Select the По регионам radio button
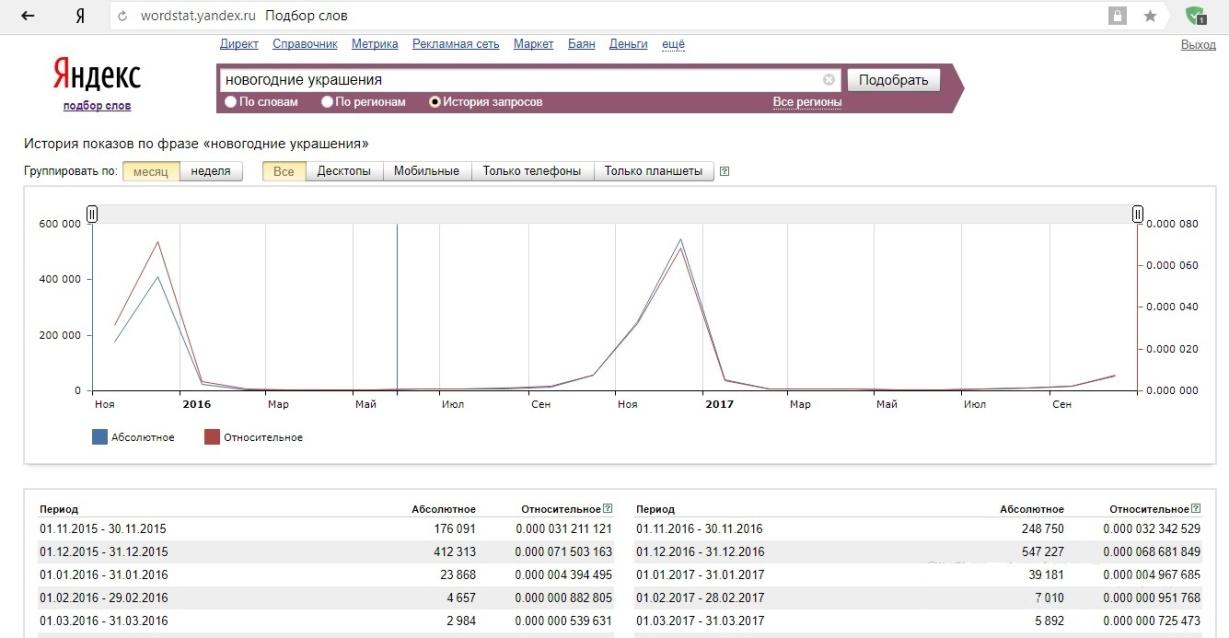 pyautogui.click(x=326, y=102)
